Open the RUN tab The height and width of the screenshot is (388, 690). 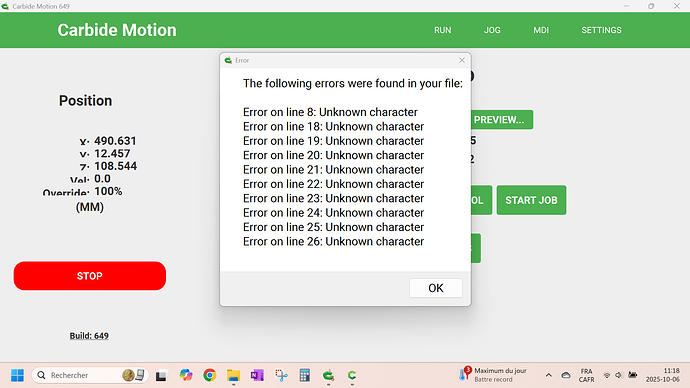pos(443,30)
